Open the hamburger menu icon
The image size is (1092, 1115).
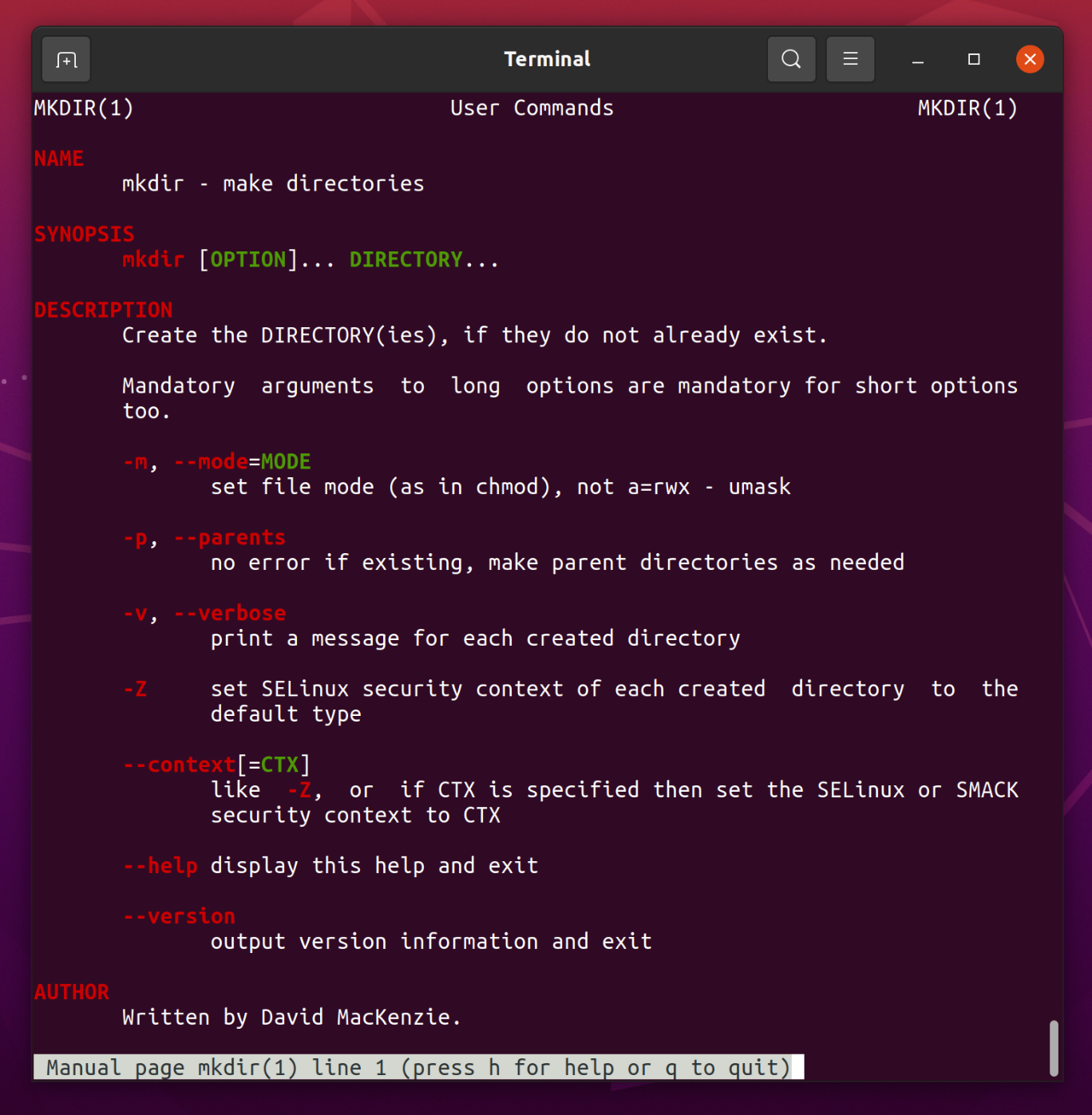point(849,58)
